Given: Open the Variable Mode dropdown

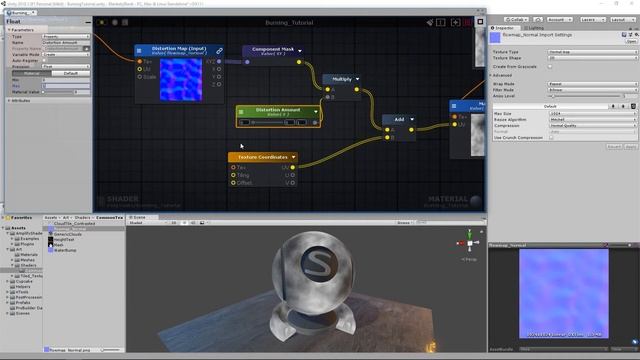Looking at the screenshot, I should coord(66,54).
